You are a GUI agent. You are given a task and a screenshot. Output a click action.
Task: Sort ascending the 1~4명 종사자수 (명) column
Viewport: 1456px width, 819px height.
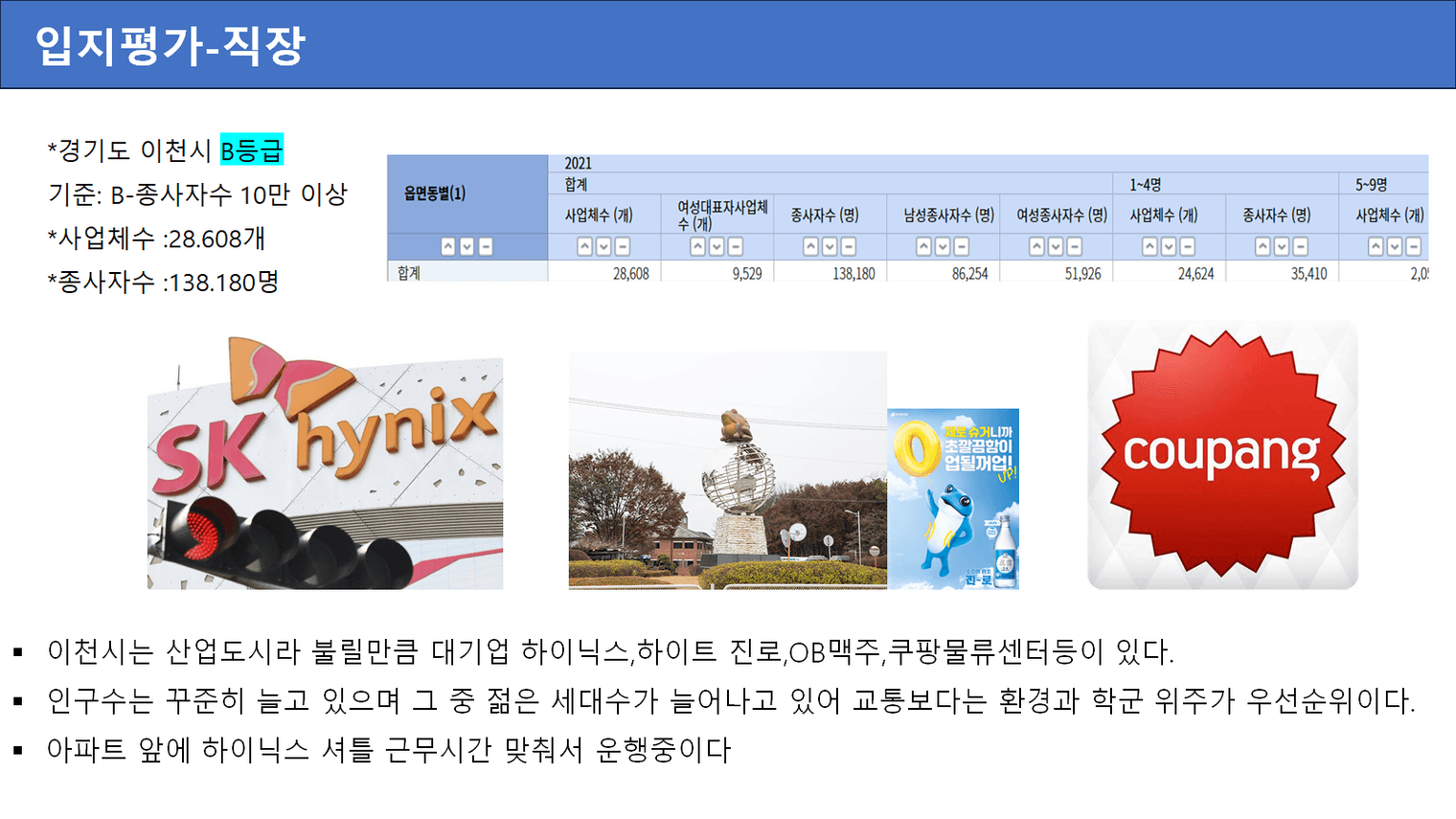(x=1263, y=246)
